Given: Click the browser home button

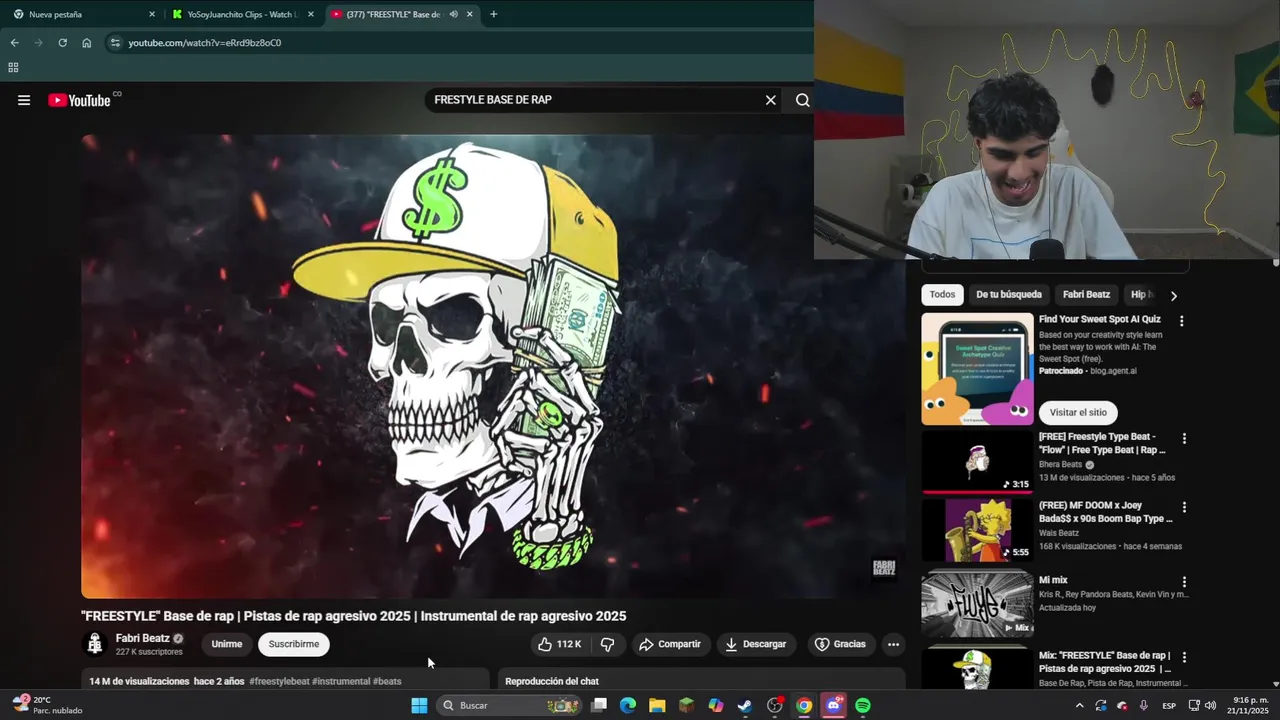Looking at the screenshot, I should pos(87,43).
